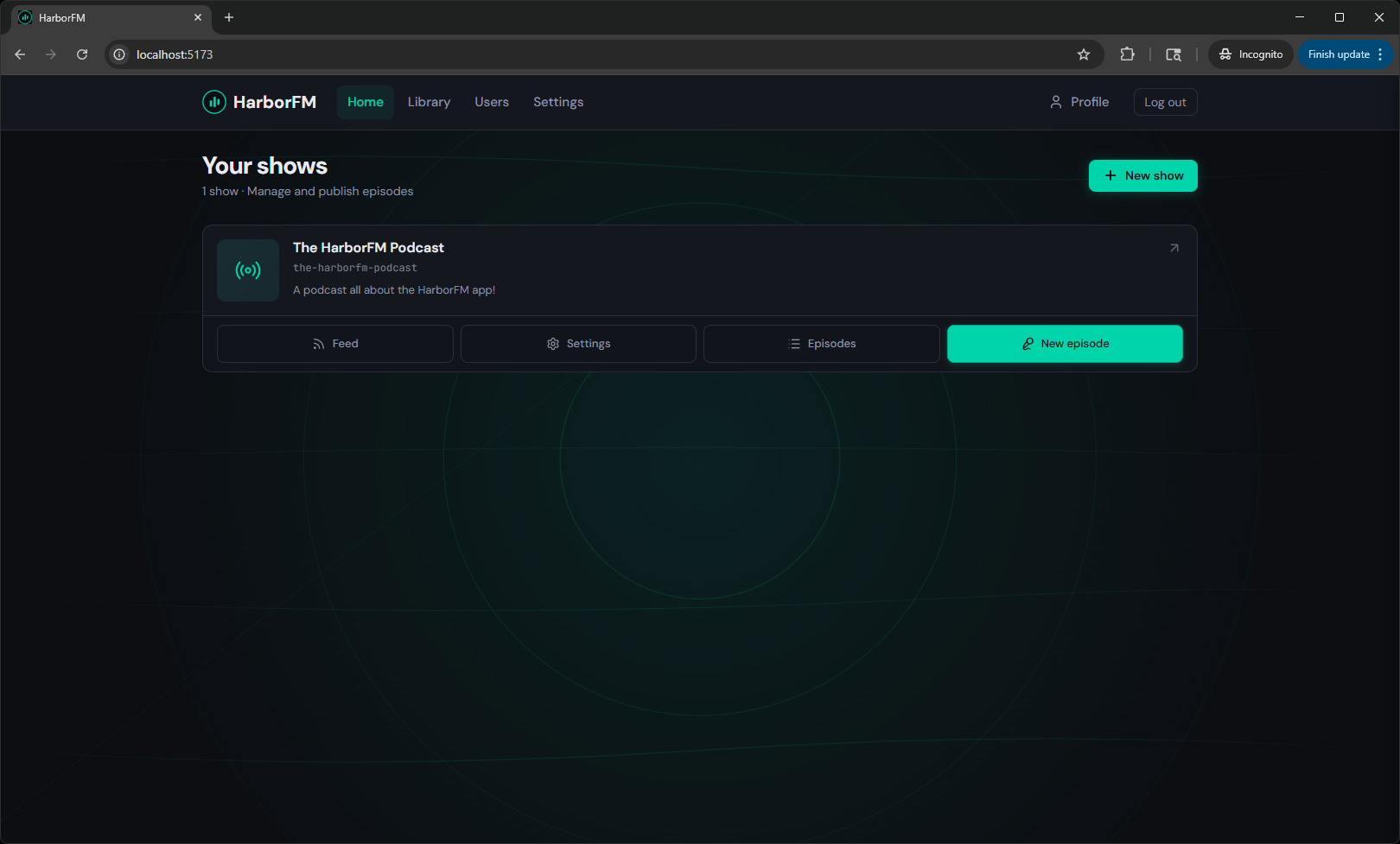Click the Incognito indicator
1400x844 pixels.
(x=1250, y=54)
